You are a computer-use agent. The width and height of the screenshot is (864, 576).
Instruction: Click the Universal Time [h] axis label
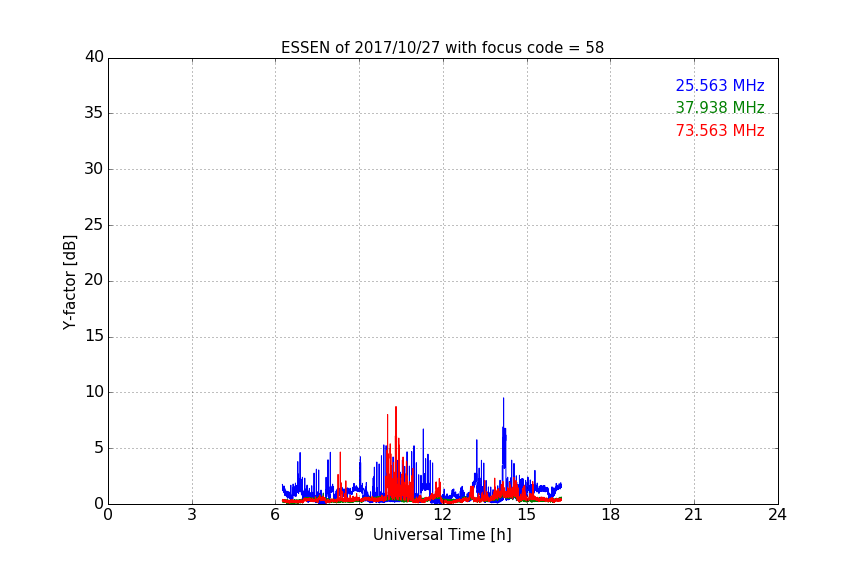coord(442,535)
